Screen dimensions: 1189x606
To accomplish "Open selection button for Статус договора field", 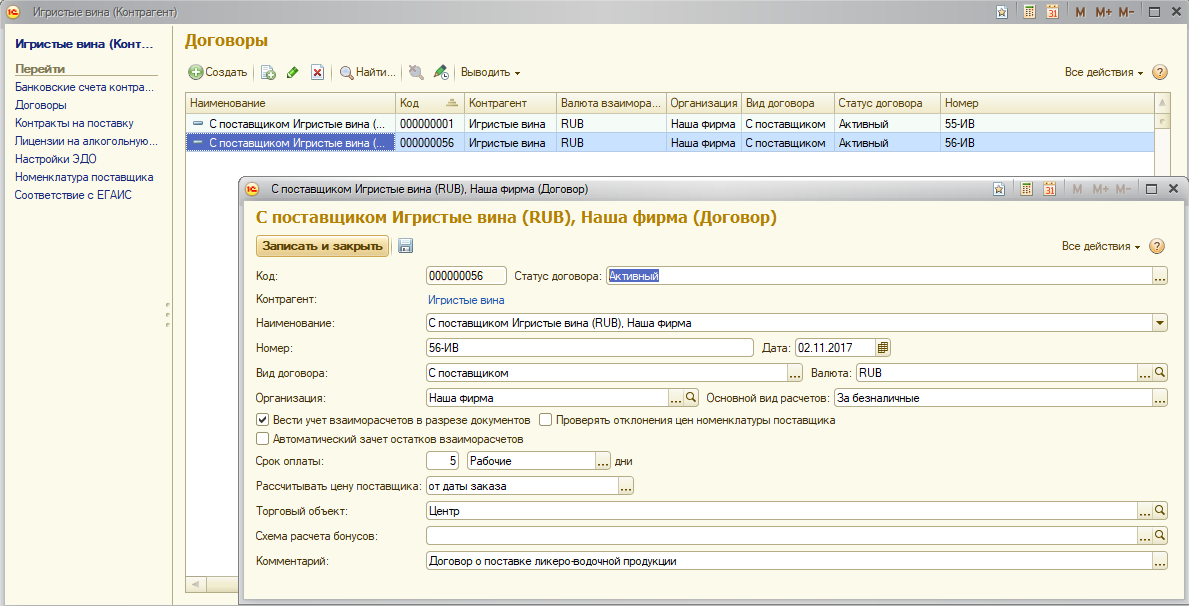I will tap(1159, 276).
